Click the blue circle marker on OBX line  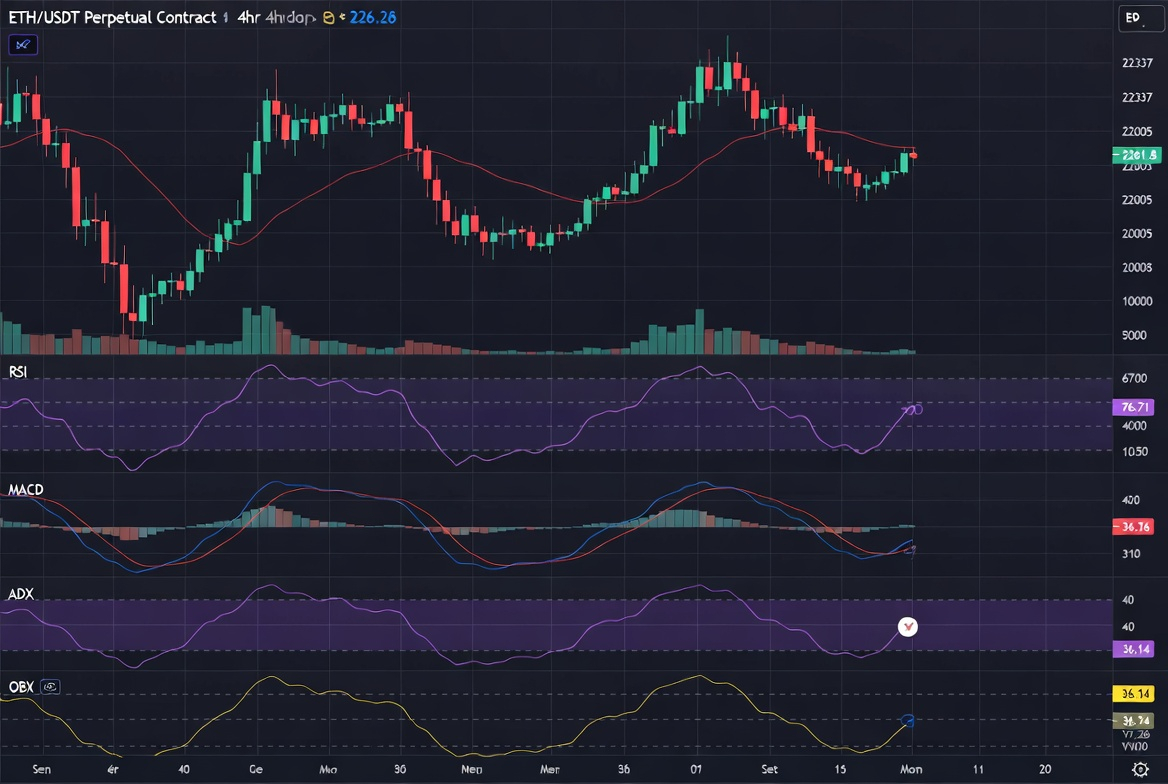pos(907,720)
